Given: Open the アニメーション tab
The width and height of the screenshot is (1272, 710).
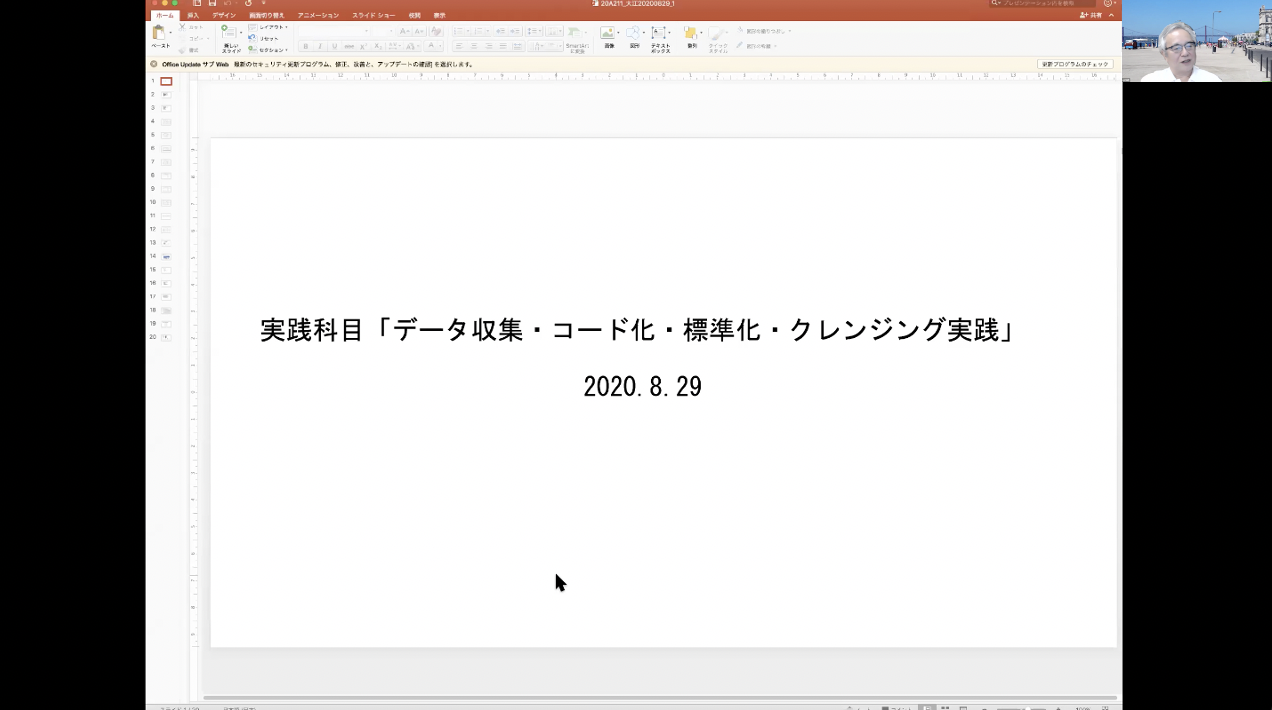Looking at the screenshot, I should click(x=318, y=16).
